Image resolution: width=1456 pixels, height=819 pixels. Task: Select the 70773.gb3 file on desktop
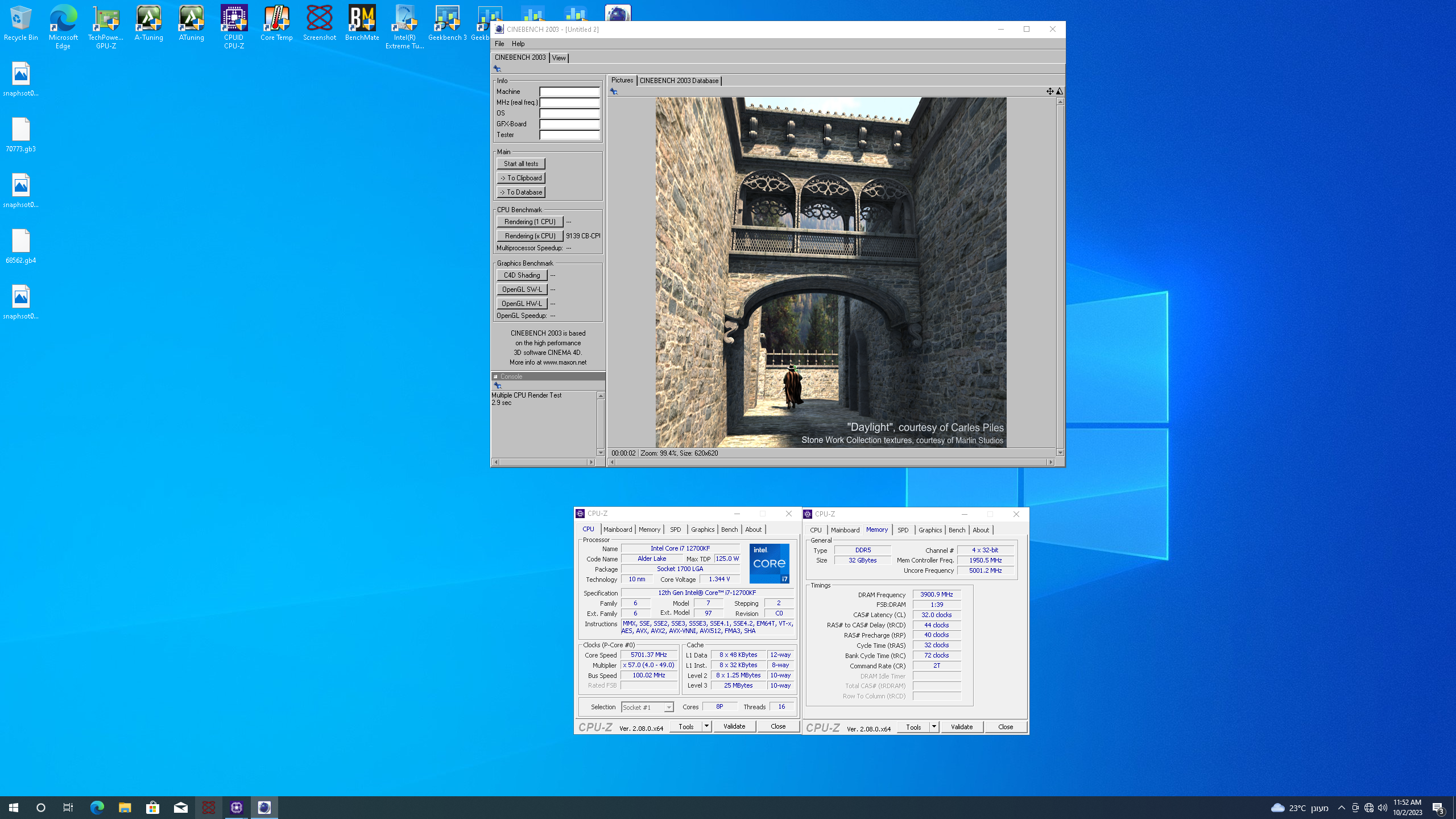(x=20, y=135)
